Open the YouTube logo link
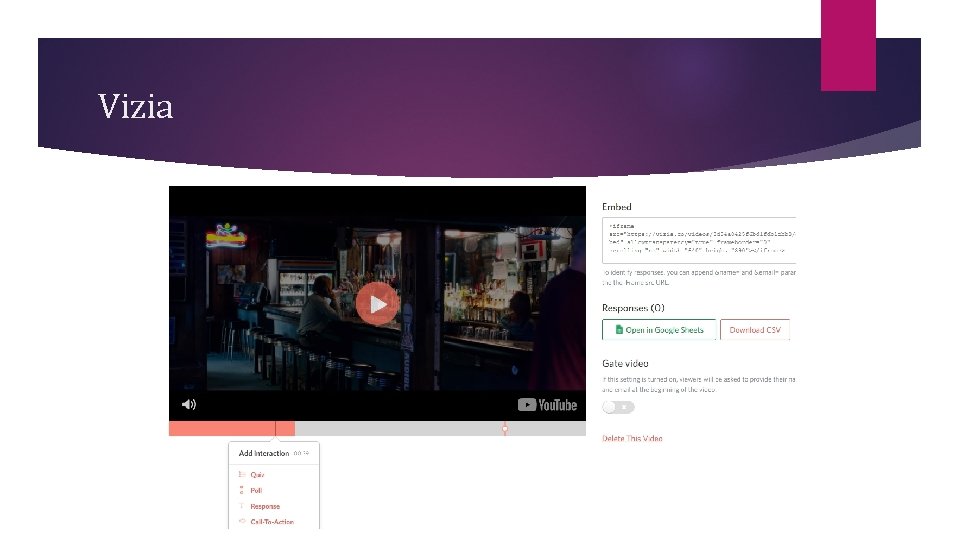The width and height of the screenshot is (960, 540). 547,405
